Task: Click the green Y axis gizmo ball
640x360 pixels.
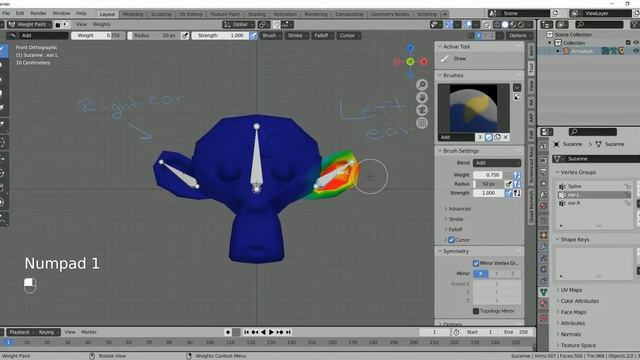Action: (410, 62)
